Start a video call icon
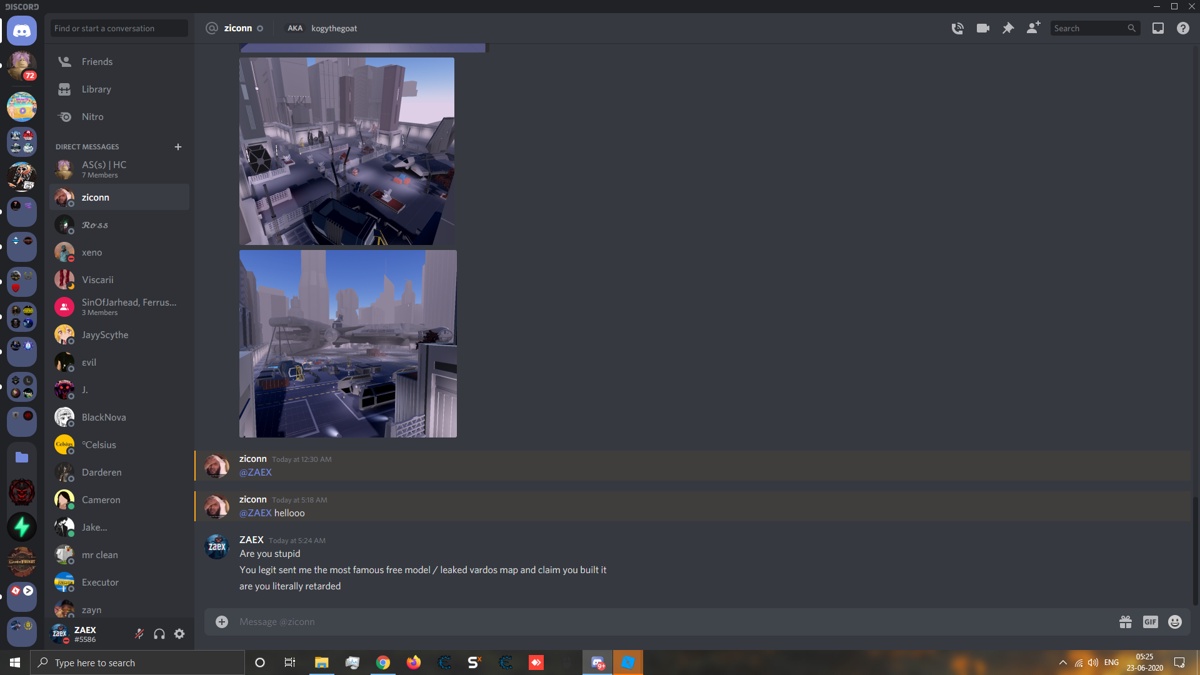Screen dimensions: 1200x675 point(983,28)
